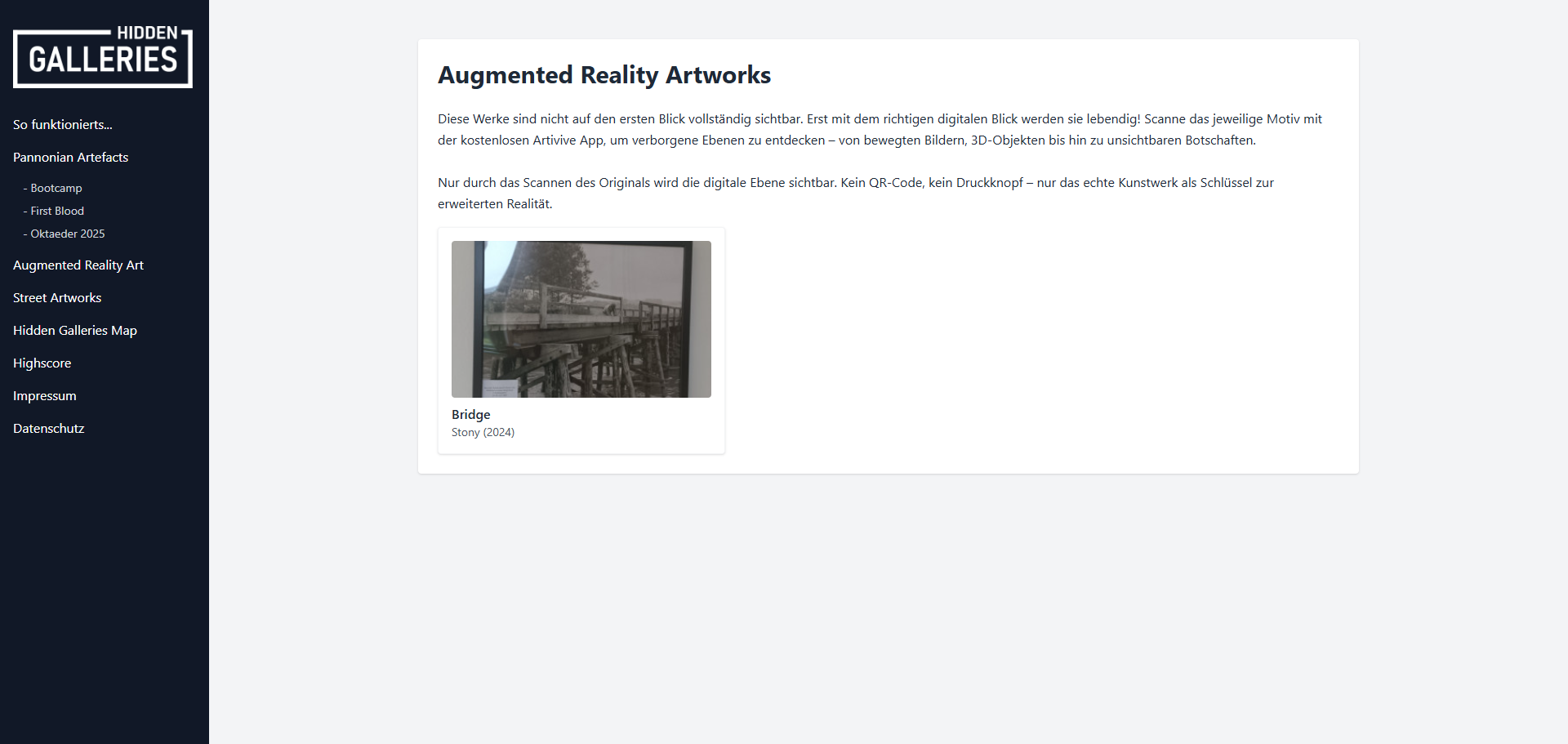This screenshot has height=744, width=1568.
Task: Open the Datenschutz page
Action: (49, 429)
